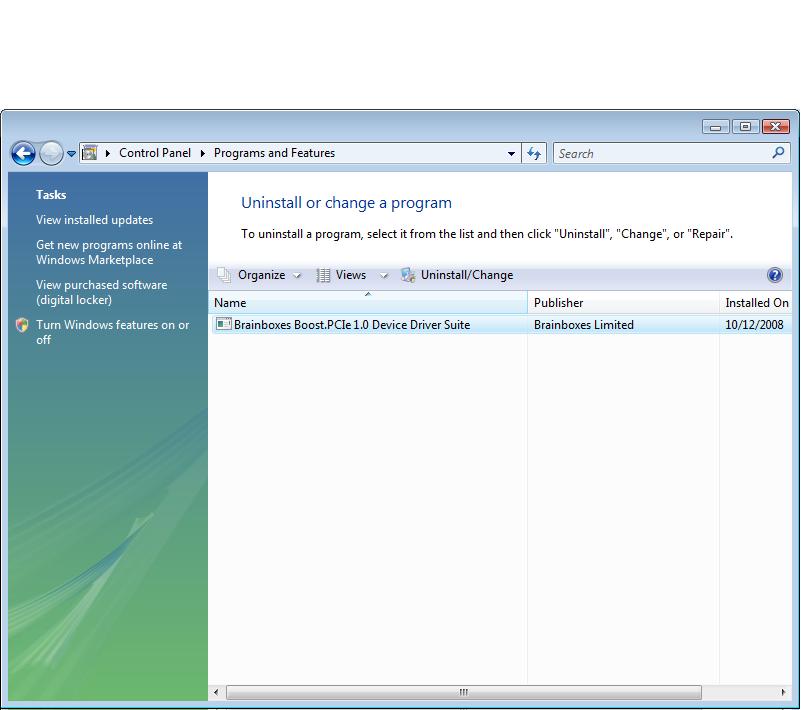The image size is (801, 710).
Task: Click the Refresh icon in address bar
Action: 534,153
